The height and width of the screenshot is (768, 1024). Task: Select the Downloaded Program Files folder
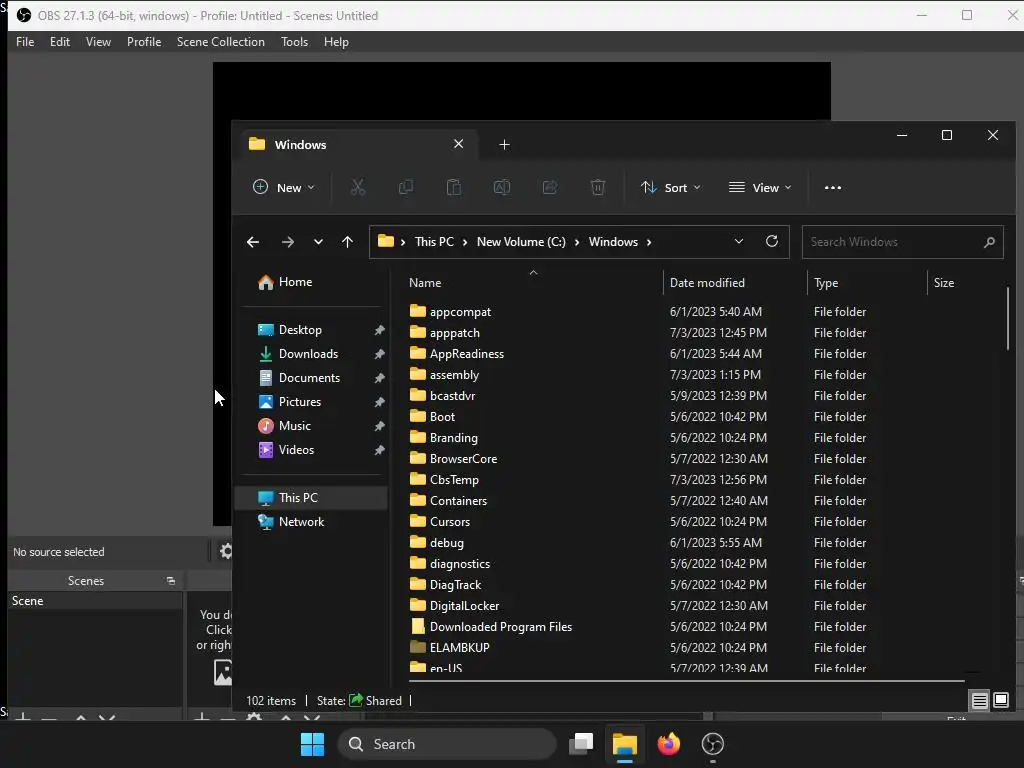coord(490,627)
